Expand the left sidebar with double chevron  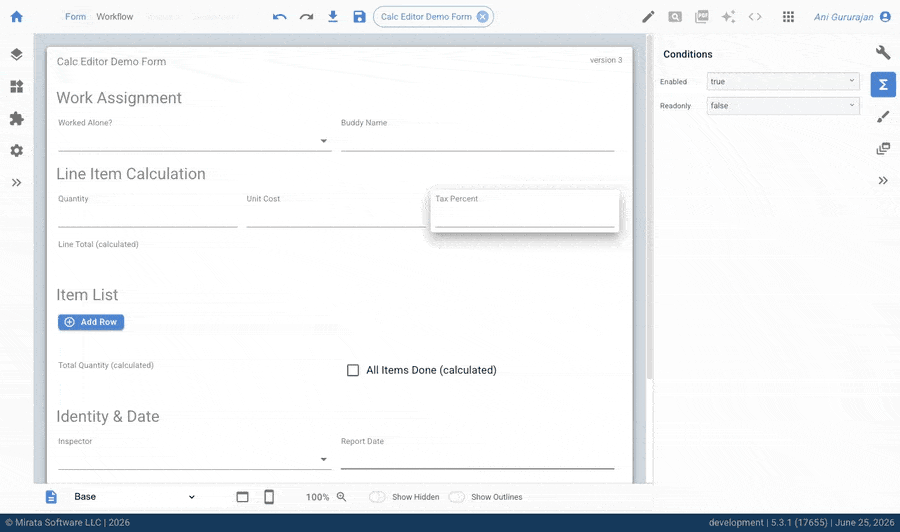17,182
